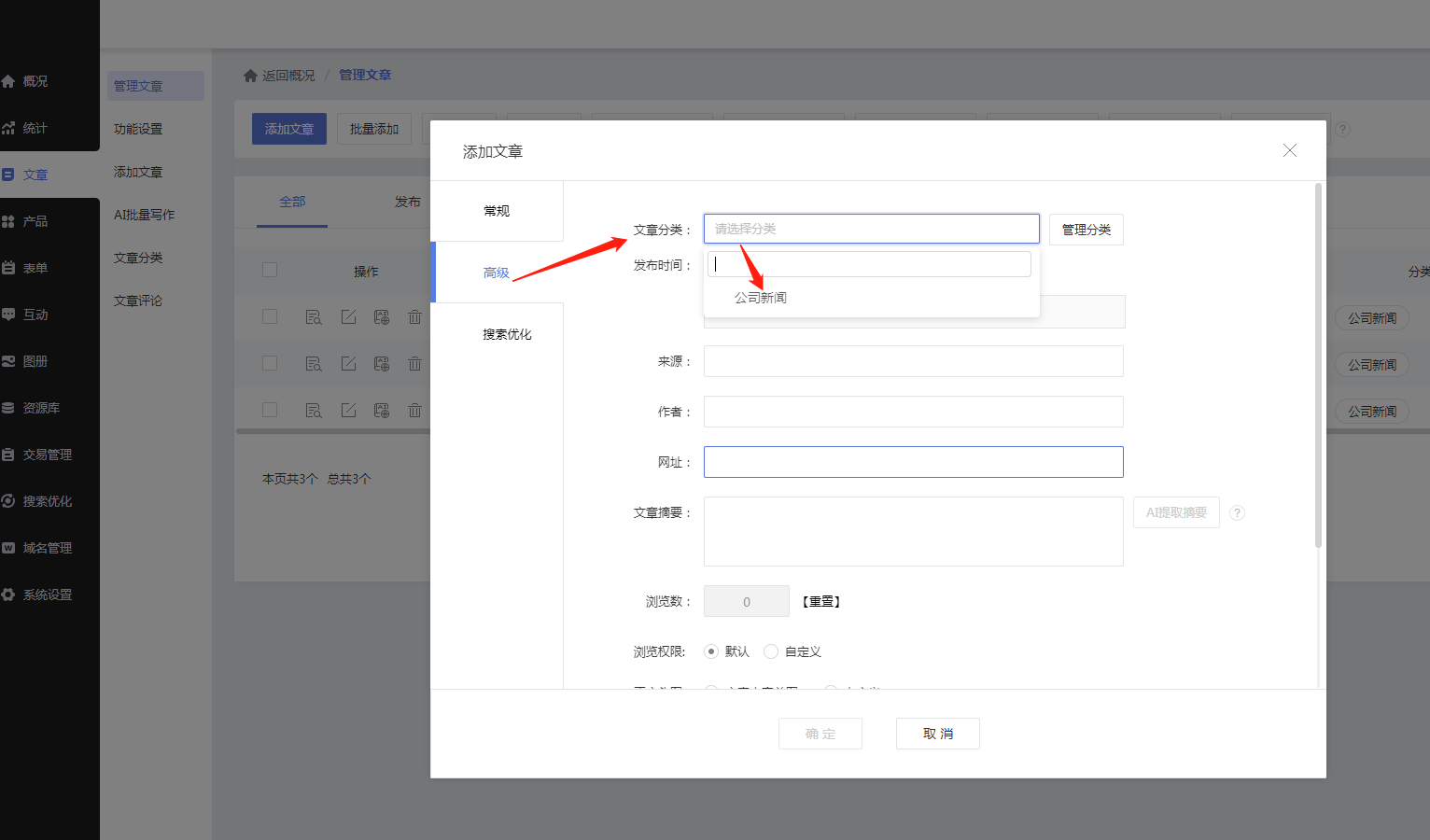Select the 默认 browse permission radio

[711, 651]
